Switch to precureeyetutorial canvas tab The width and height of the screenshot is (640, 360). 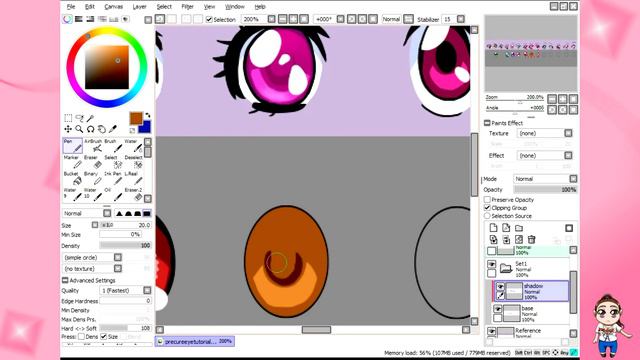195,341
